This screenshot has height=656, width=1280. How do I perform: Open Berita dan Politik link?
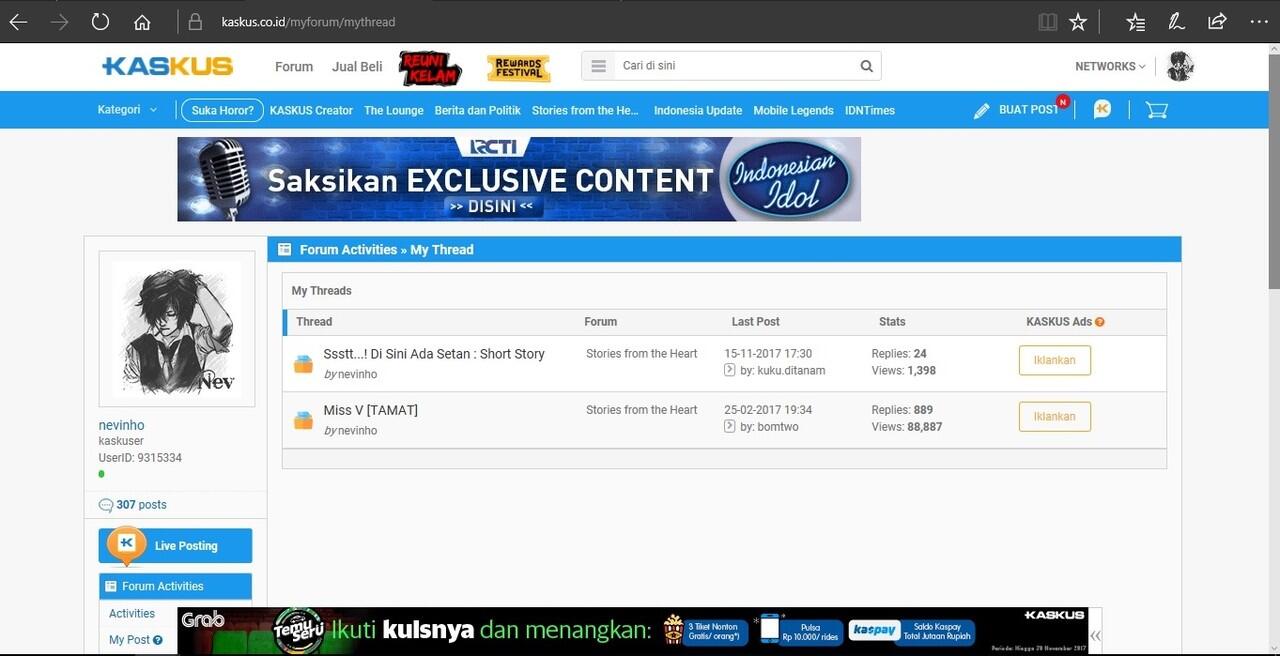click(478, 111)
